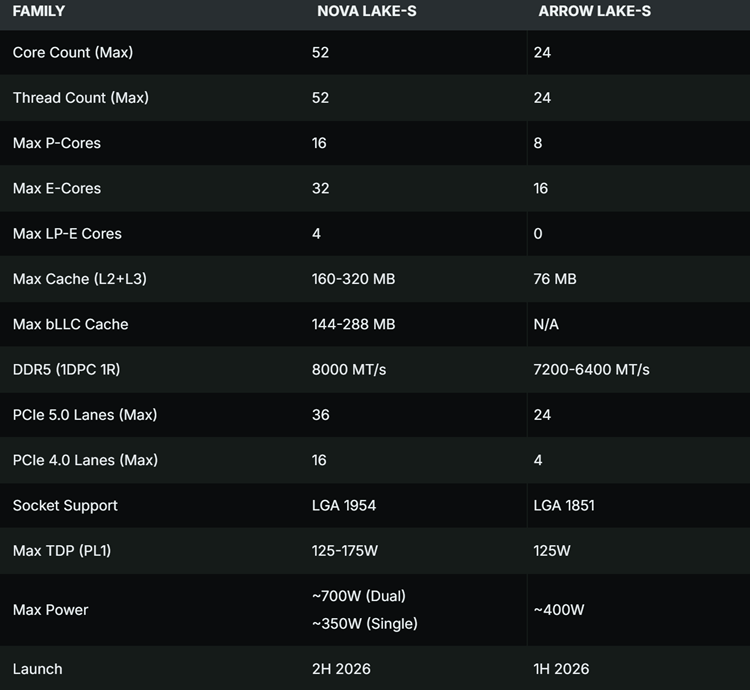
Task: Click the FAMILY column header
Action: pos(38,12)
